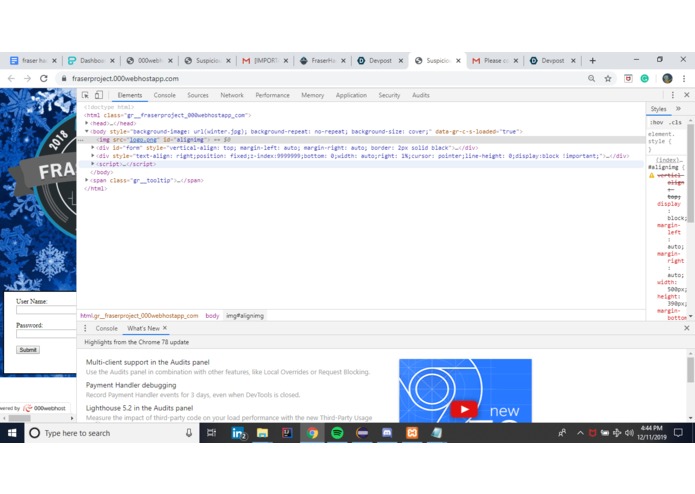Open LinkedIn app in taskbar
The height and width of the screenshot is (494, 695).
coord(239,433)
